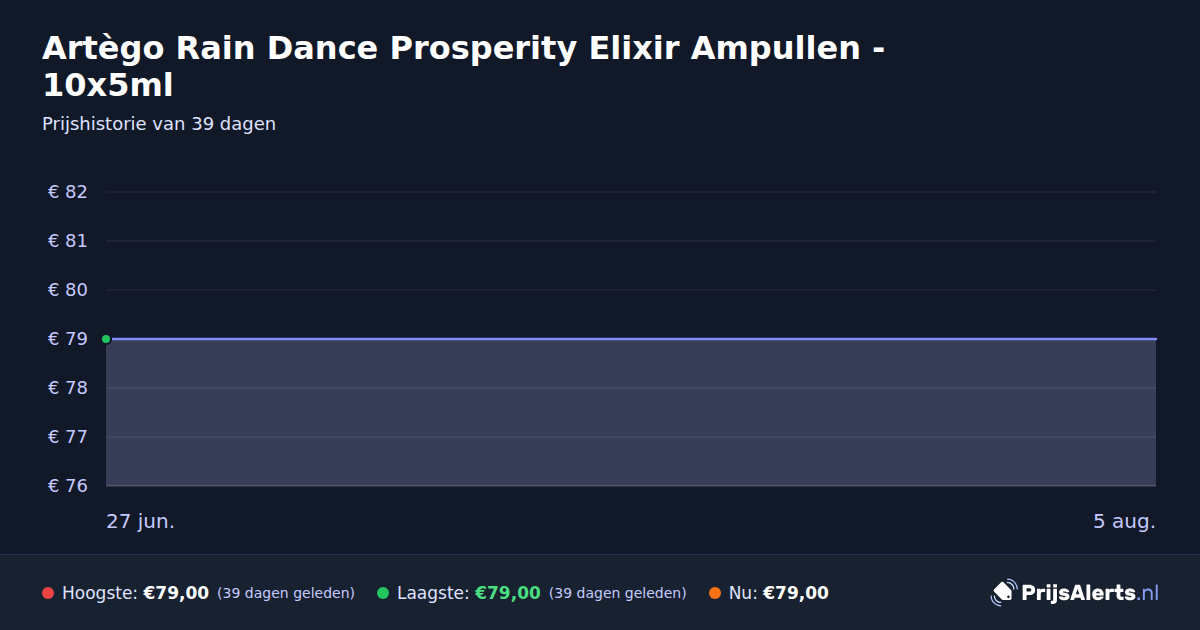Click the € 80 axis label

click(x=68, y=290)
